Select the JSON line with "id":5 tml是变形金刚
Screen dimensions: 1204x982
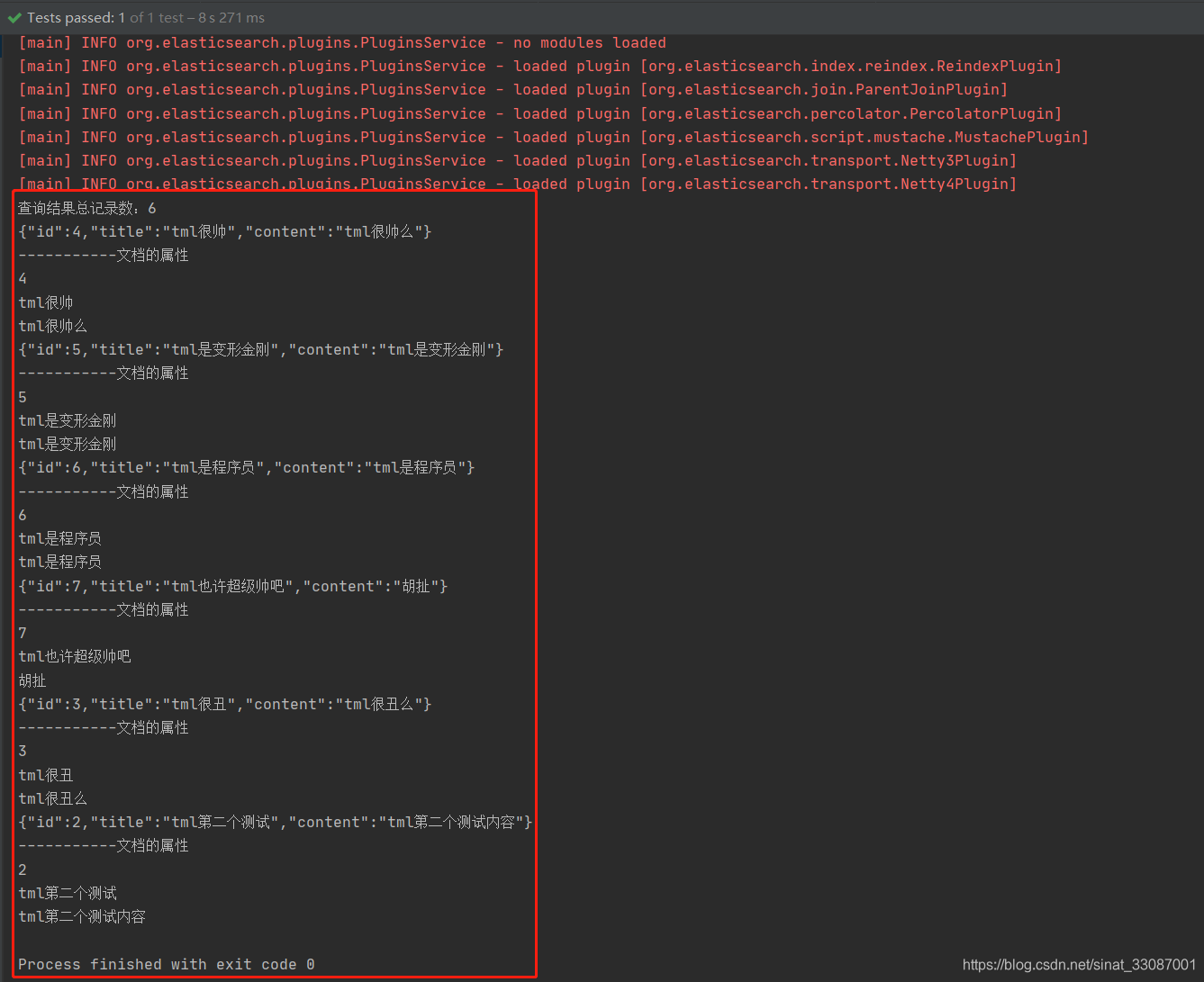click(261, 349)
